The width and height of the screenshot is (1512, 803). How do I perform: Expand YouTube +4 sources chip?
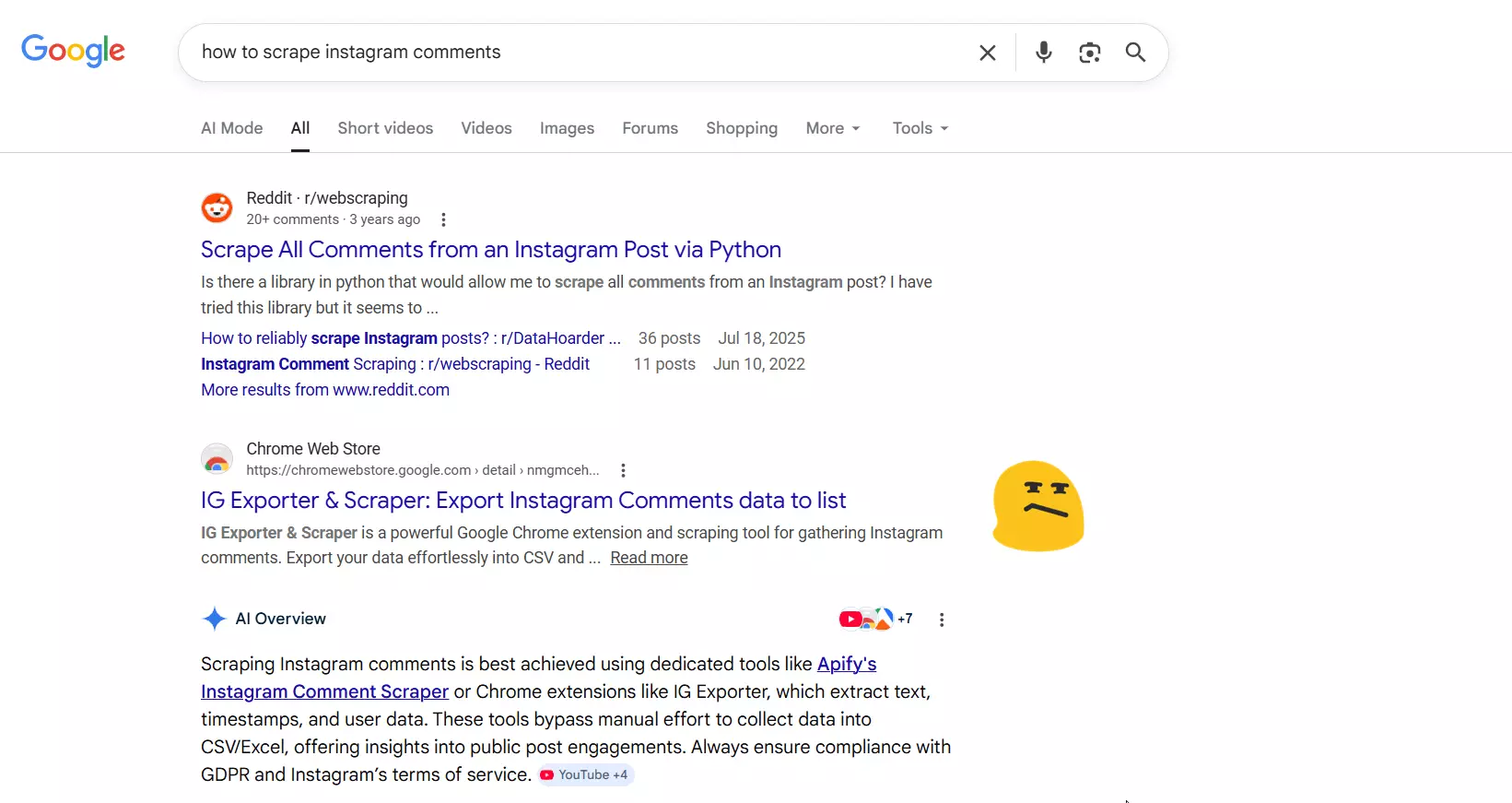(586, 775)
